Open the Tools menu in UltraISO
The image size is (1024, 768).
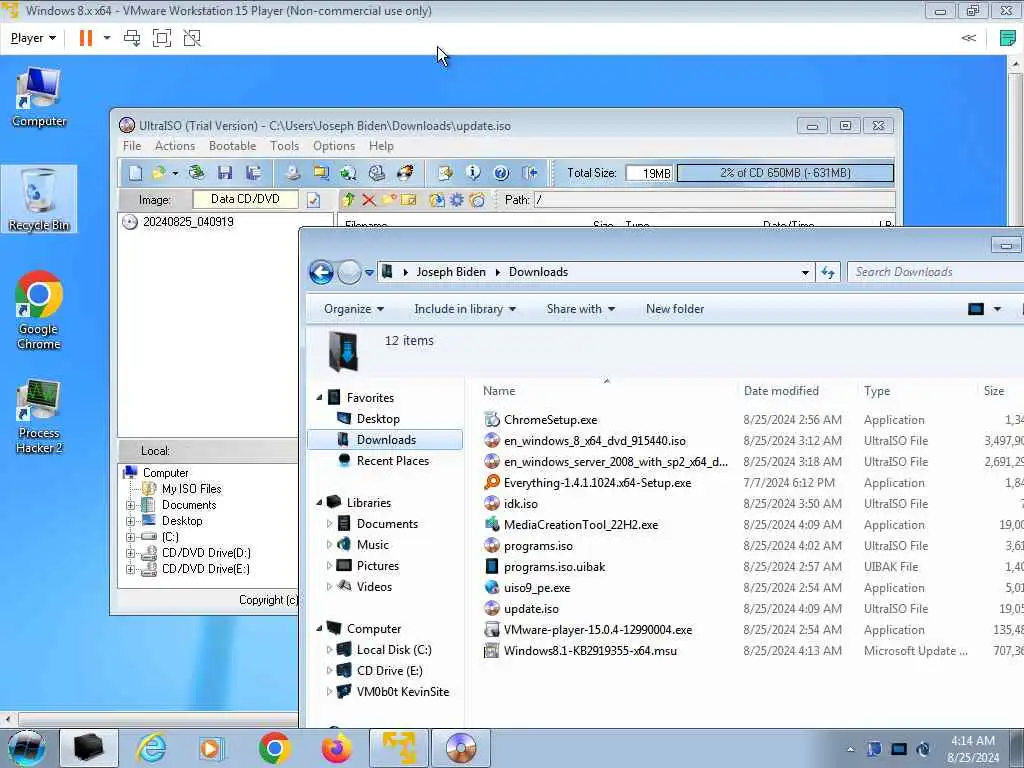tap(285, 146)
